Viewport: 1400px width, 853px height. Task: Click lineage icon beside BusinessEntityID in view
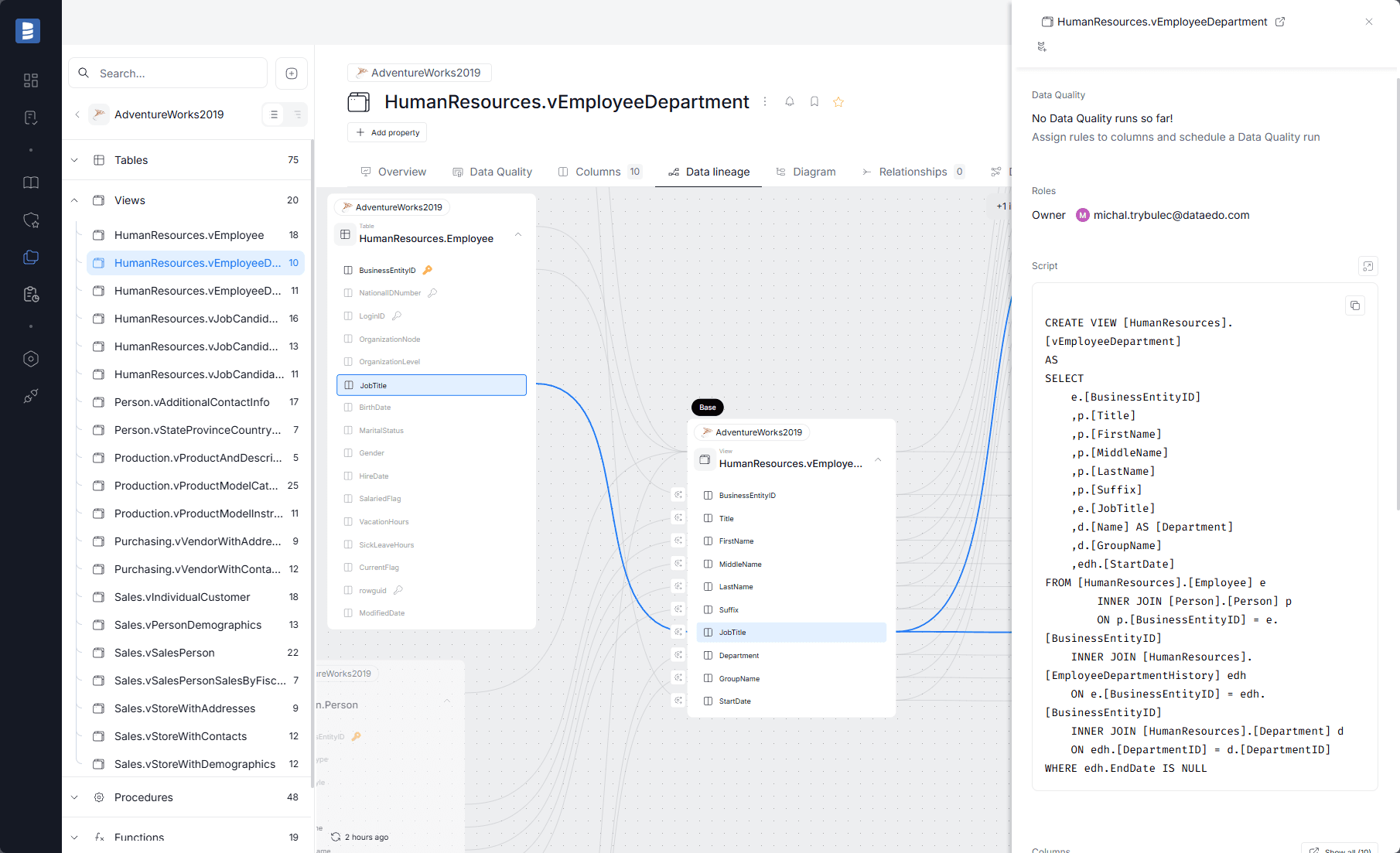(x=678, y=495)
